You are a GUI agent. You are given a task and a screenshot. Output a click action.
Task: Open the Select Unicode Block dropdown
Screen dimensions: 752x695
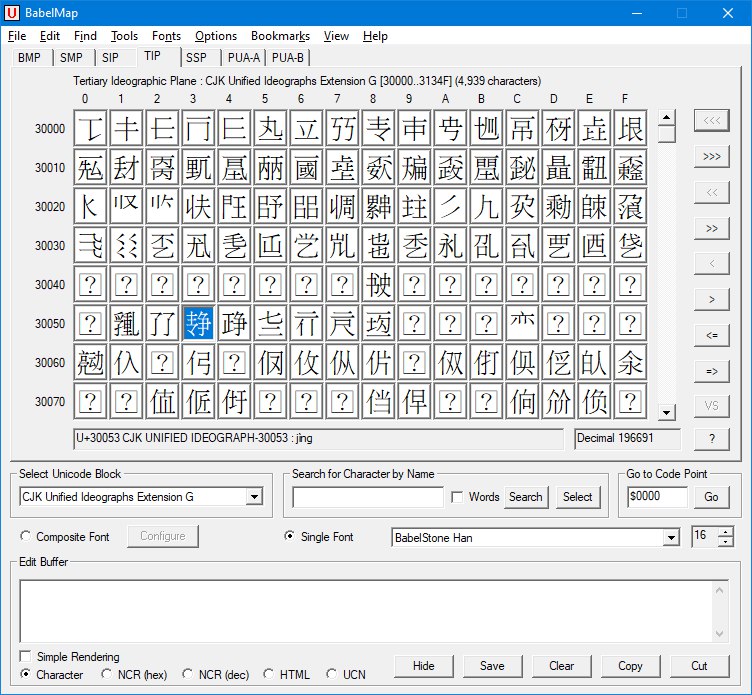coord(254,497)
